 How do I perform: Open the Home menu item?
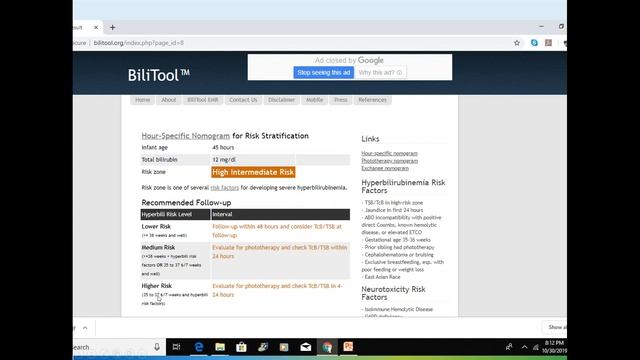coord(142,100)
